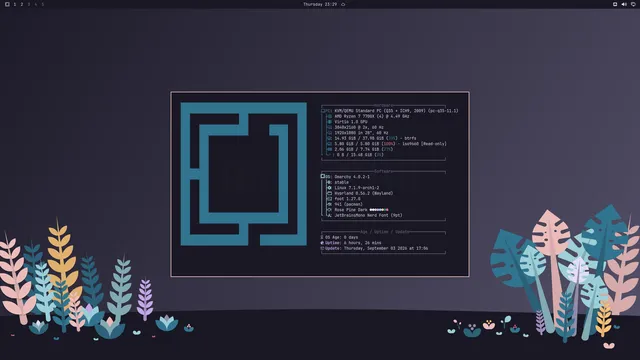Click the "Hardware" section header in terminal
This screenshot has width=640, height=360.
pos(383,105)
